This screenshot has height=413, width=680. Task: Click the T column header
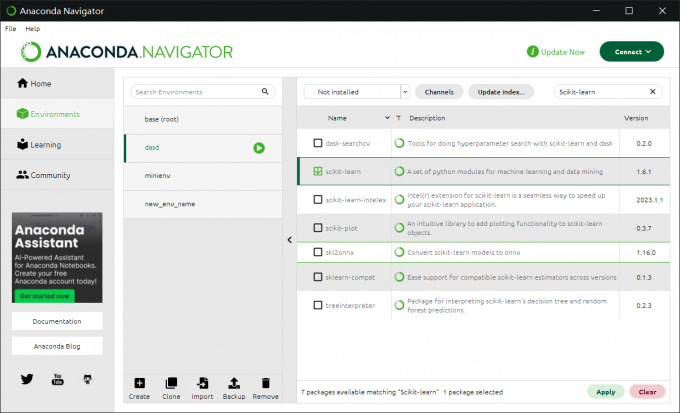click(398, 118)
